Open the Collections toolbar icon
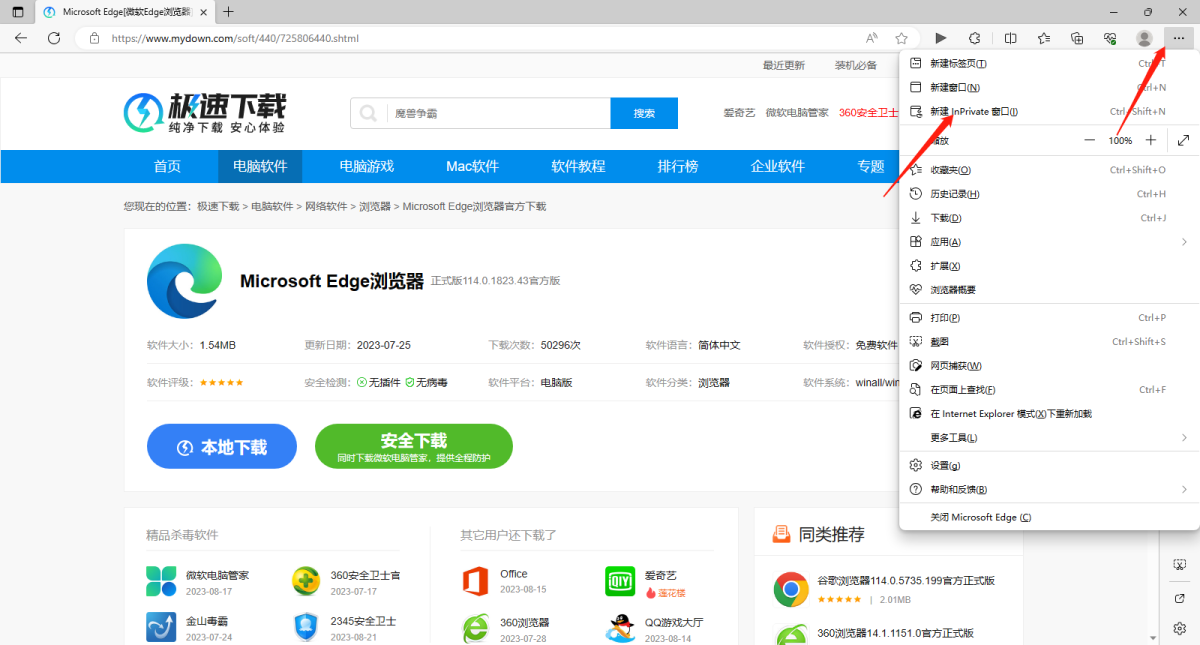1200x645 pixels. point(1077,38)
